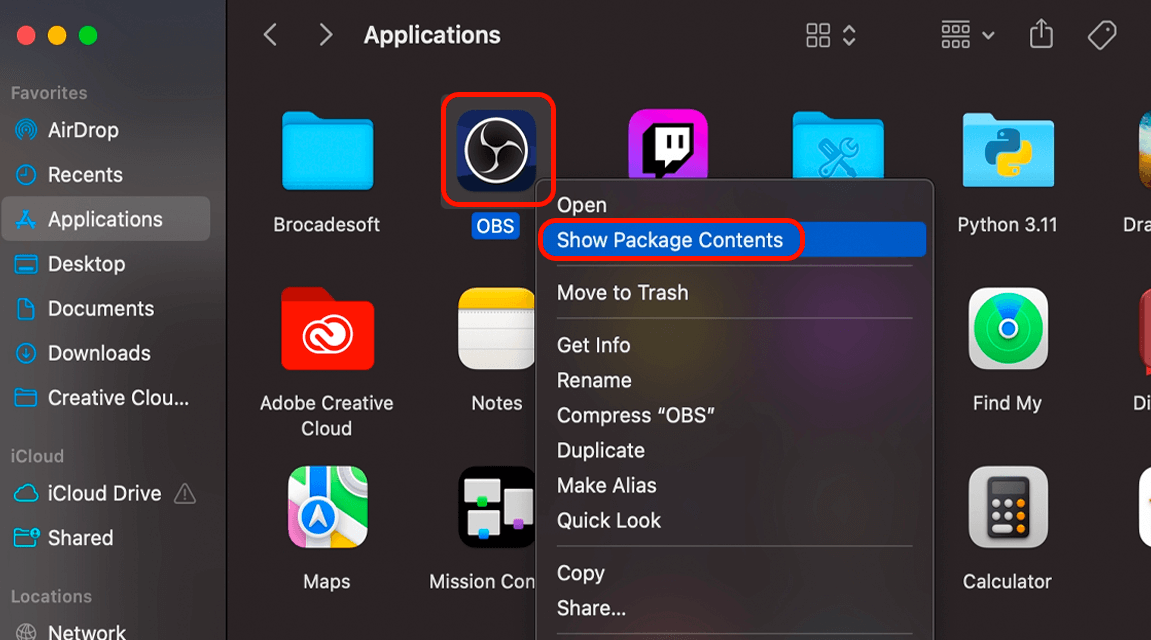Viewport: 1151px width, 640px height.
Task: Switch view mode with icon view selector
Action: tap(830, 36)
